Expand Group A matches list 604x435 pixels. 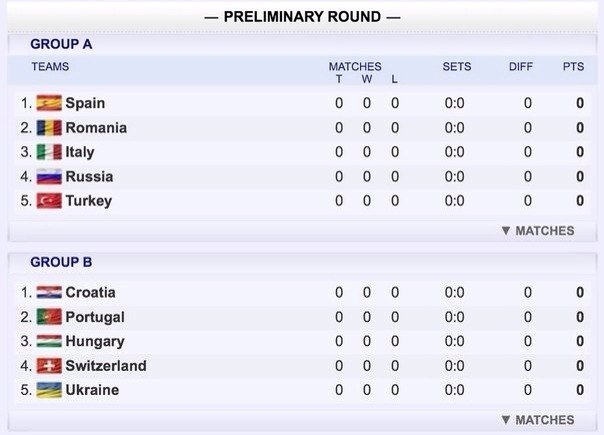point(538,231)
